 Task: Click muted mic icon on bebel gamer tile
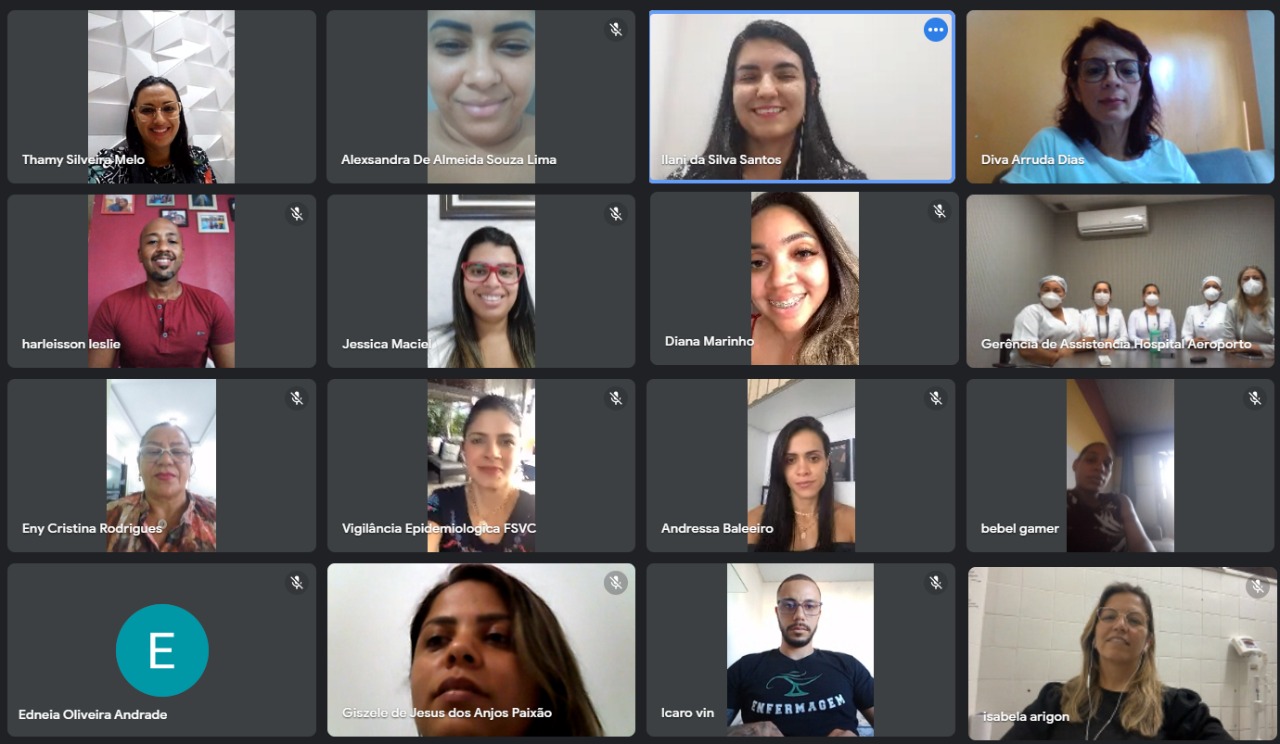tap(1255, 398)
